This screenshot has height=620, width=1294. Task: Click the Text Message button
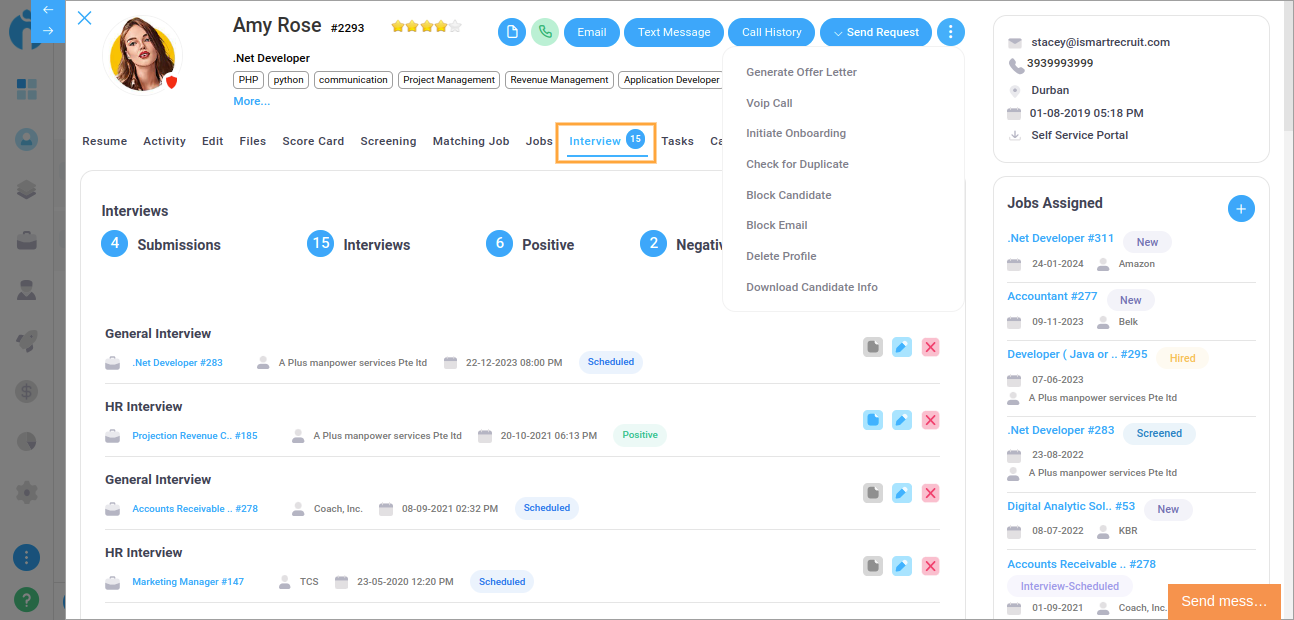point(674,32)
